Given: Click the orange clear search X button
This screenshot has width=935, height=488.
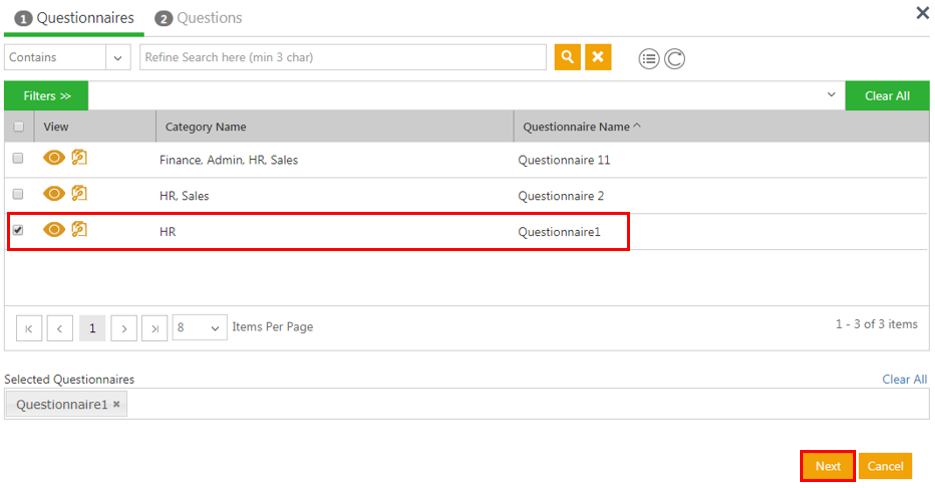Looking at the screenshot, I should [598, 57].
